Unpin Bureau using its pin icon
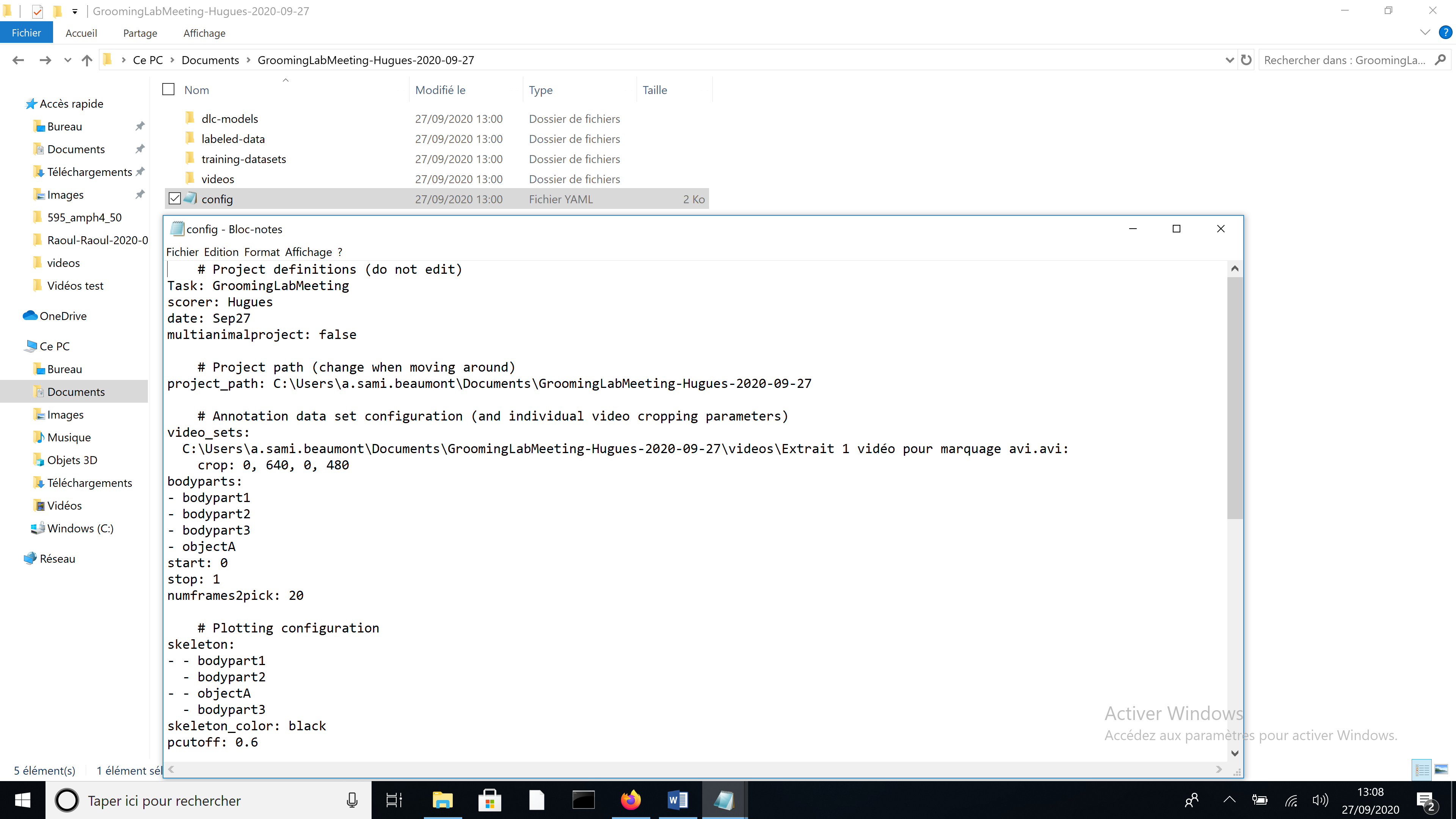Viewport: 1456px width, 819px height. [140, 126]
